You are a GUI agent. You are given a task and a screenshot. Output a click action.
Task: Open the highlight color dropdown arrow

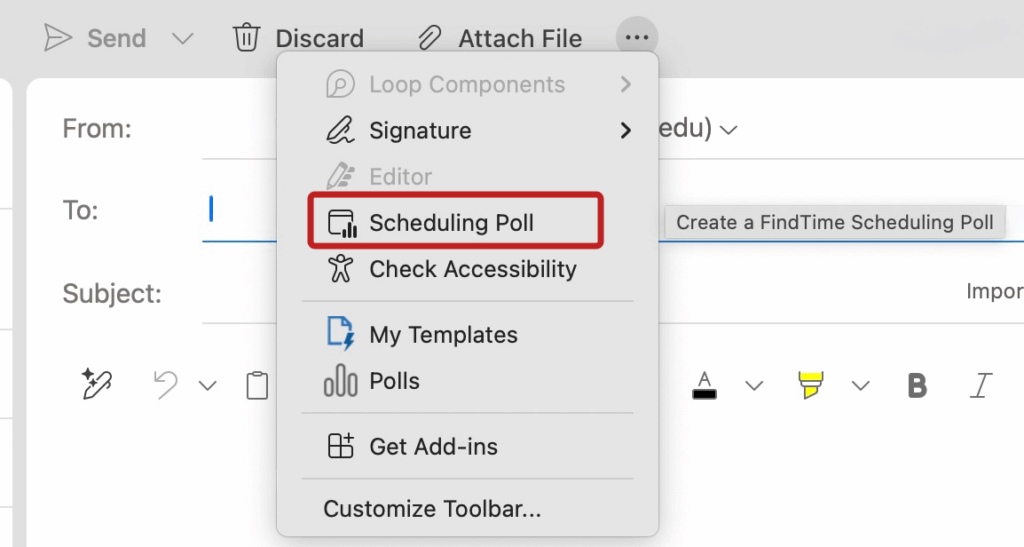(860, 386)
